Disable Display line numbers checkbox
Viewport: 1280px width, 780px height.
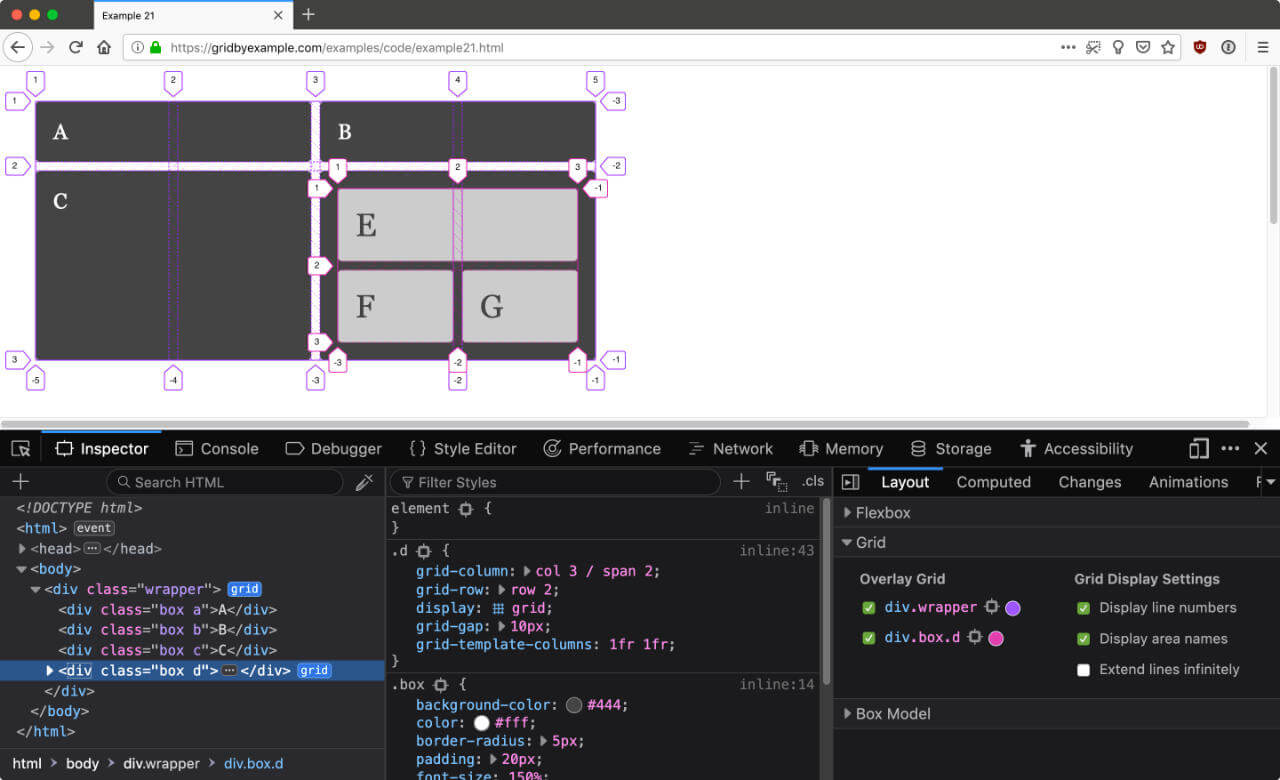[1083, 608]
